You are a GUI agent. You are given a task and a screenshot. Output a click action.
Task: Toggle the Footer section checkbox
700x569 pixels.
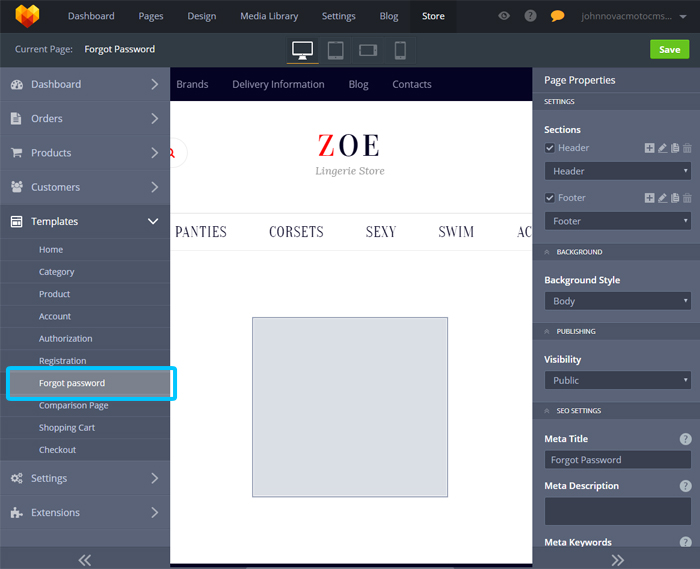[x=550, y=198]
